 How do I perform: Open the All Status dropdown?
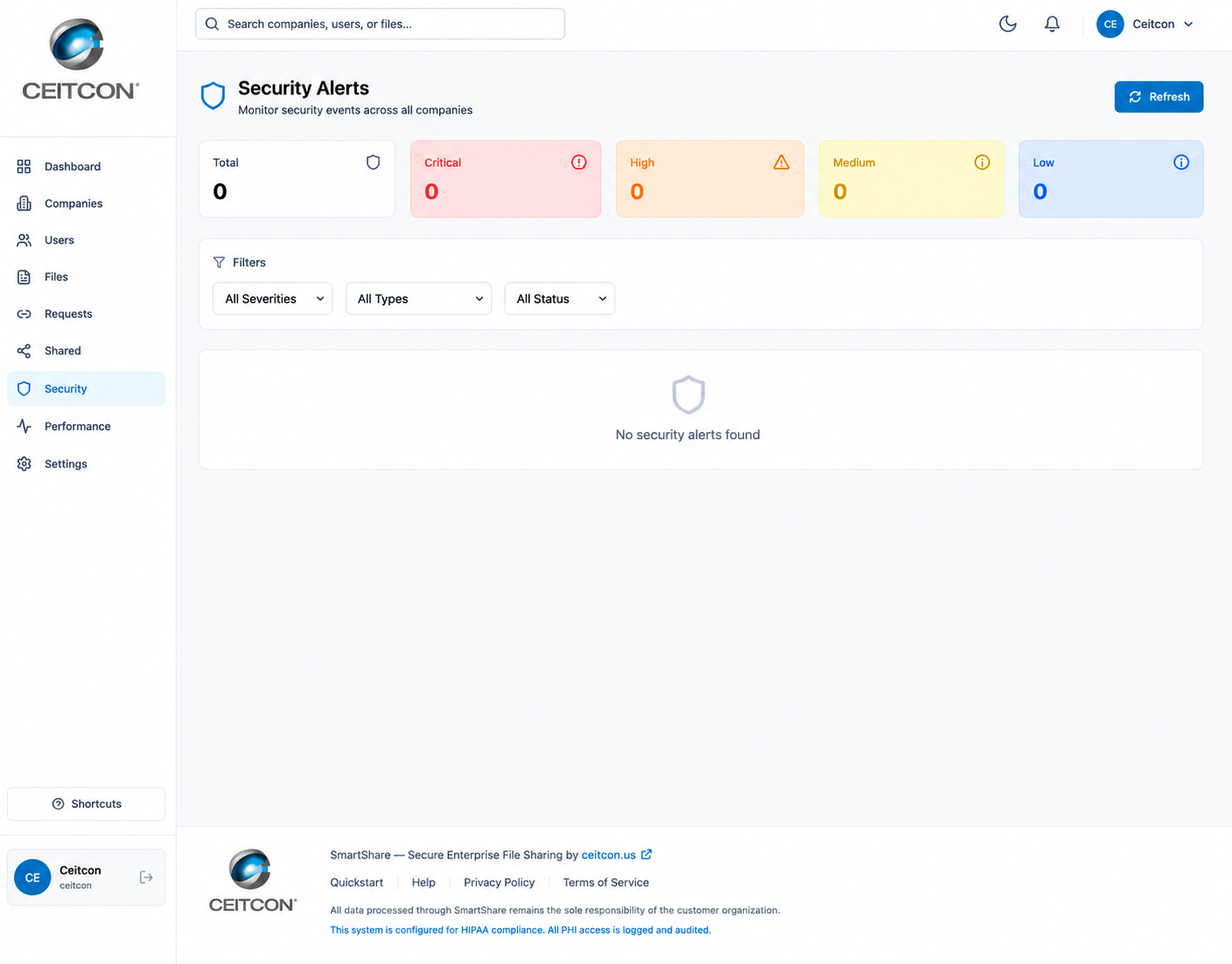560,298
